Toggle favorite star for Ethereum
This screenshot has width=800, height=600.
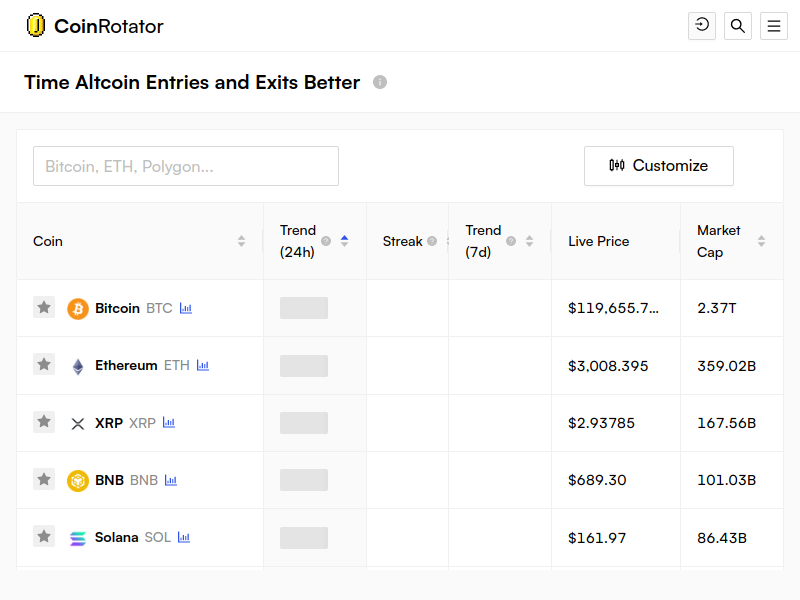click(44, 364)
